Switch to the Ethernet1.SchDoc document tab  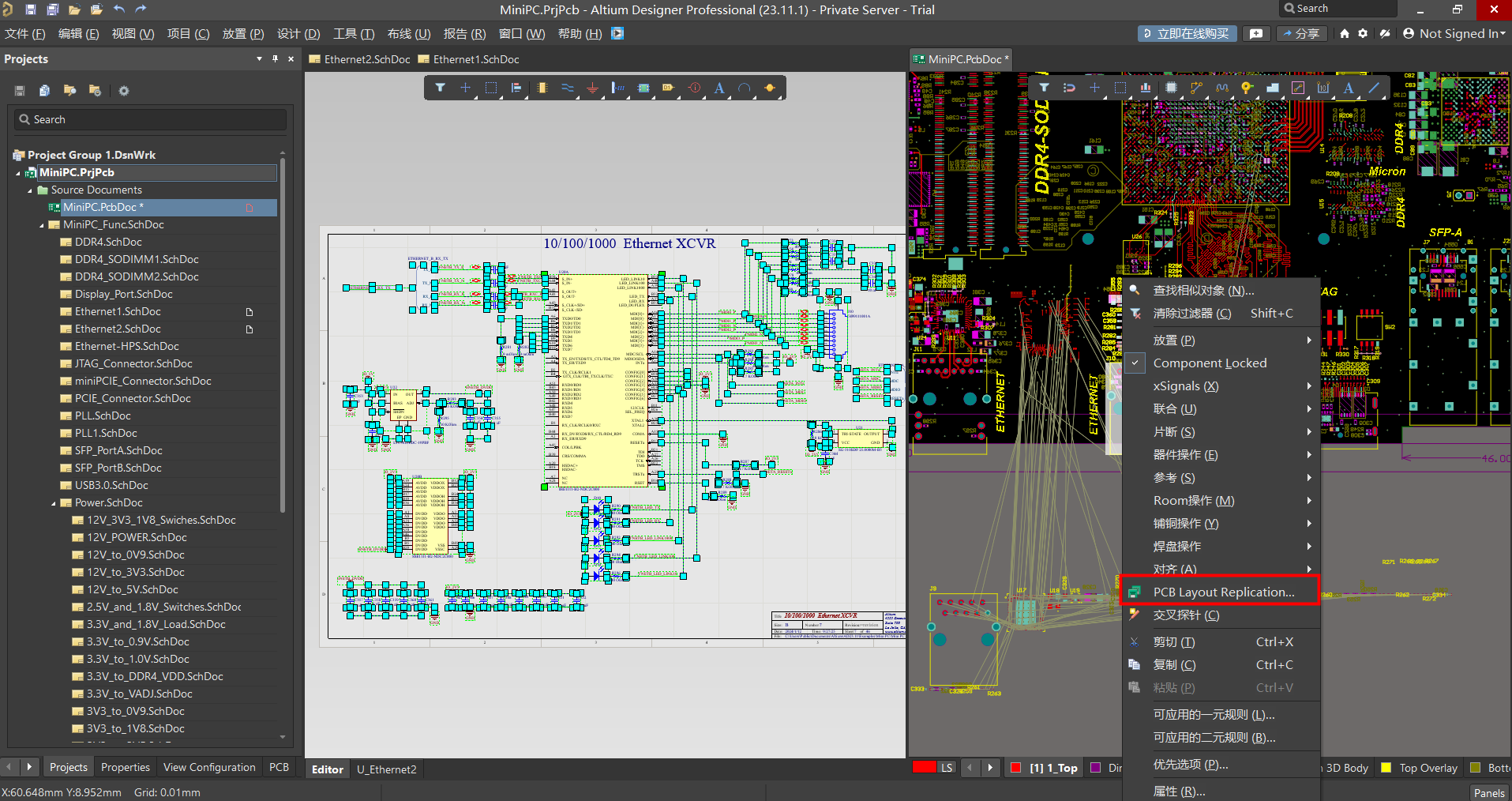click(x=475, y=59)
